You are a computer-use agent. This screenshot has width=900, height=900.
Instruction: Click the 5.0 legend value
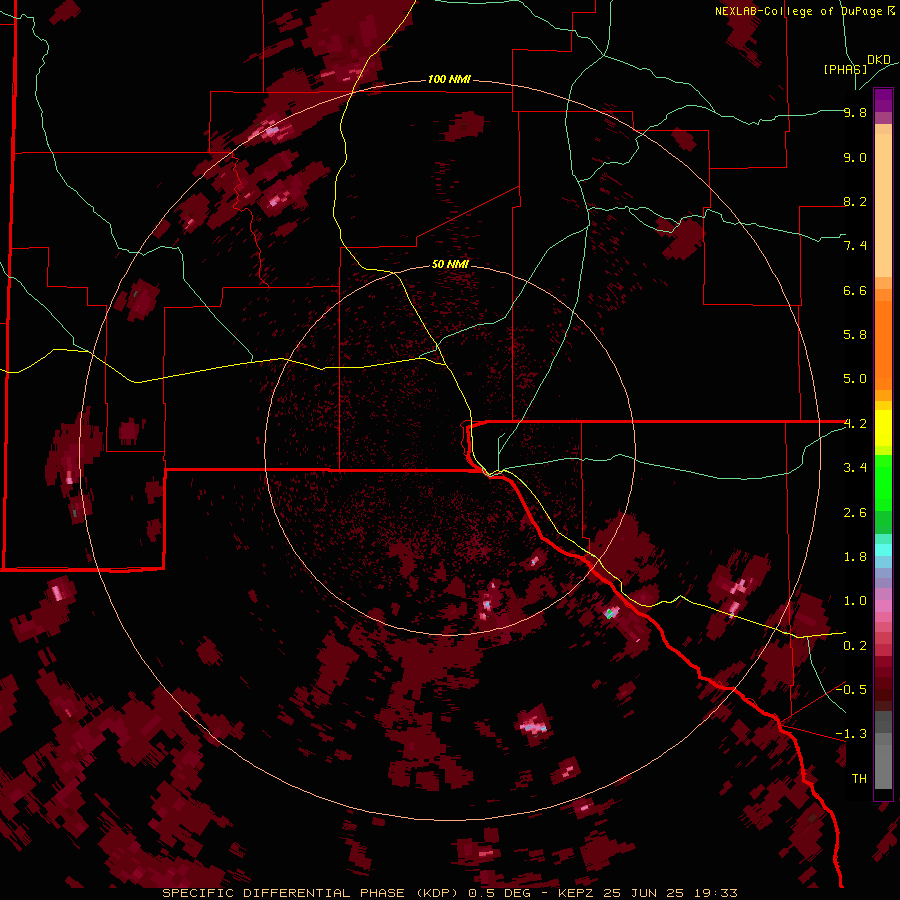pyautogui.click(x=855, y=379)
